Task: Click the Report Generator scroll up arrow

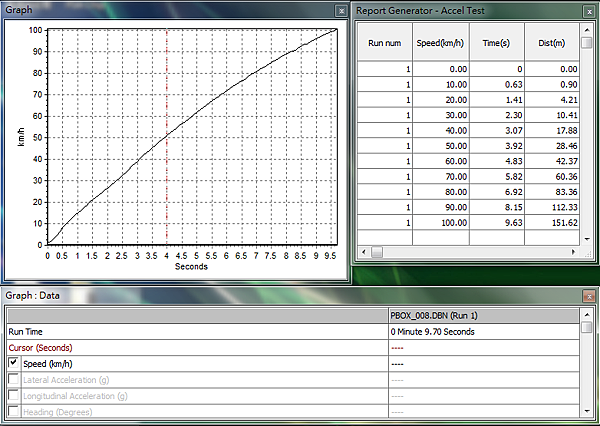Action: pyautogui.click(x=587, y=29)
